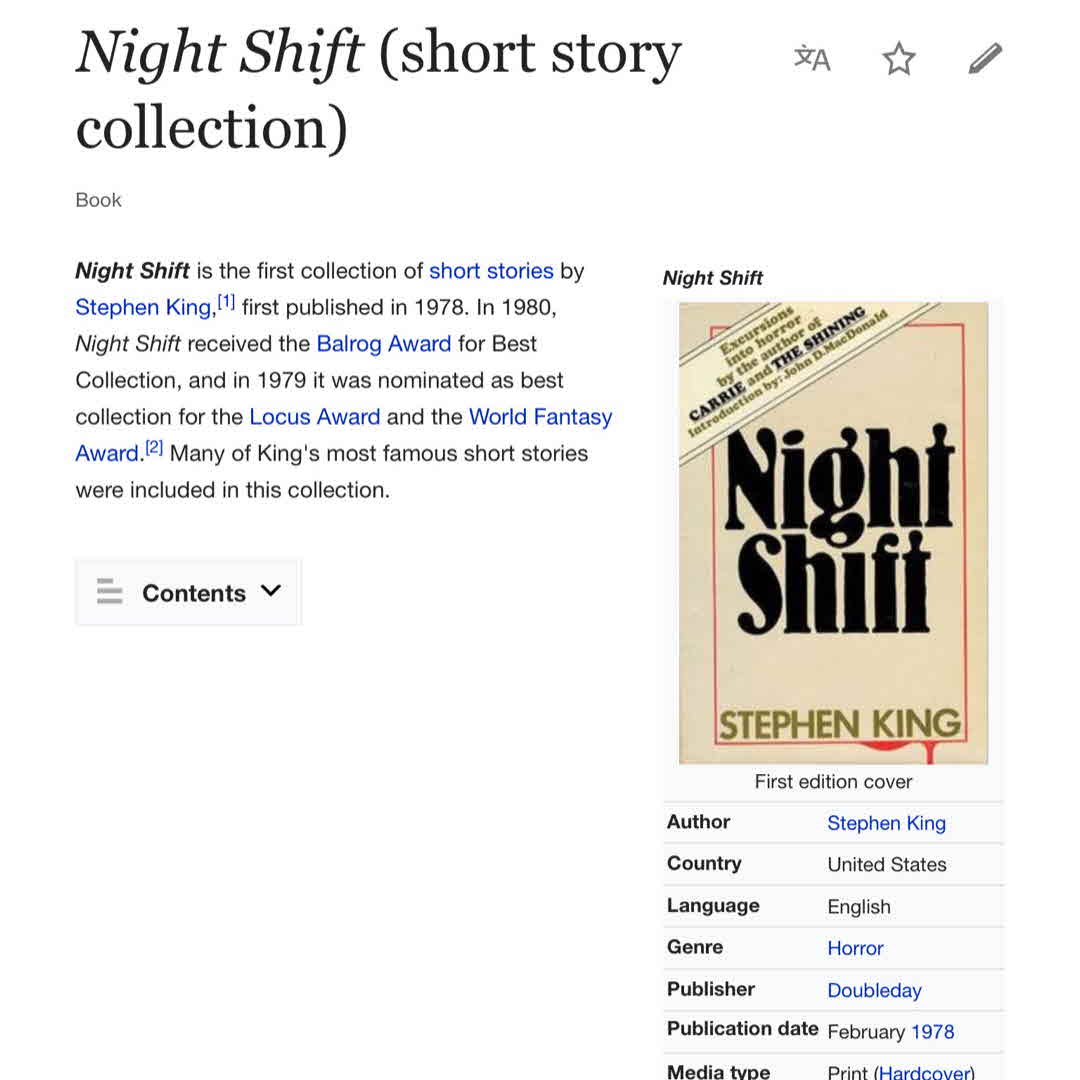1080x1080 pixels.
Task: Open the language translation icon
Action: [812, 59]
